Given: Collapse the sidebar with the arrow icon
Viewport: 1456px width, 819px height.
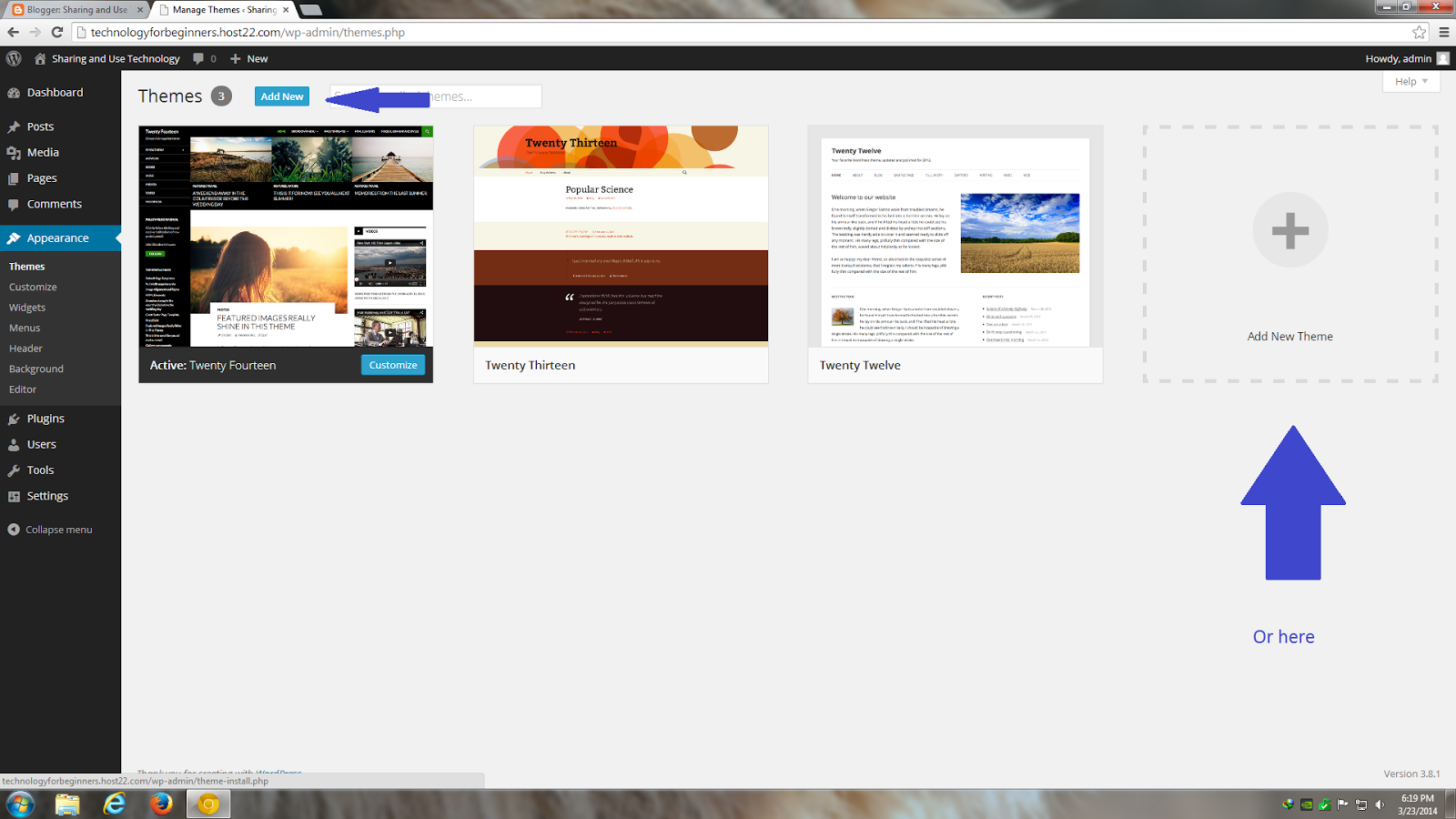Looking at the screenshot, I should click(x=14, y=530).
